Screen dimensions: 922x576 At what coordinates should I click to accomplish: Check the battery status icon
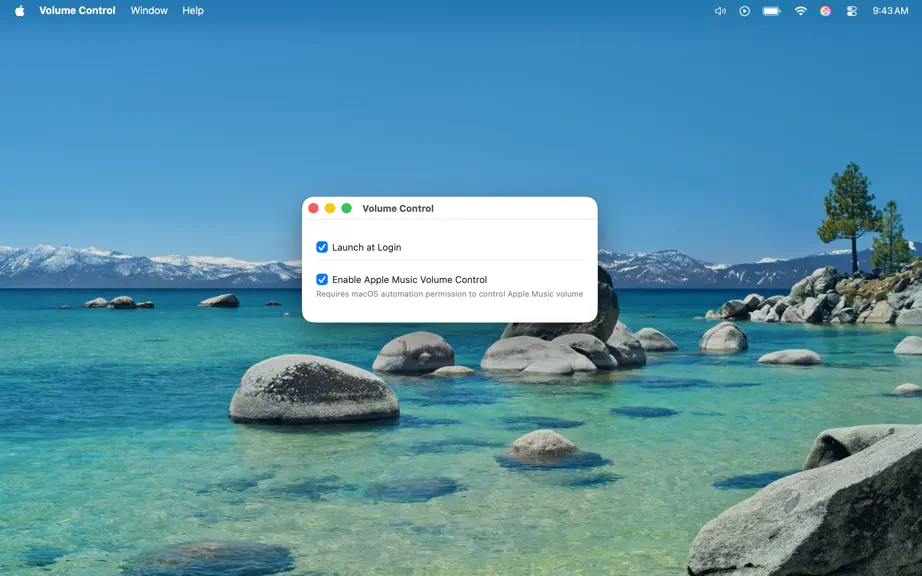(x=771, y=11)
